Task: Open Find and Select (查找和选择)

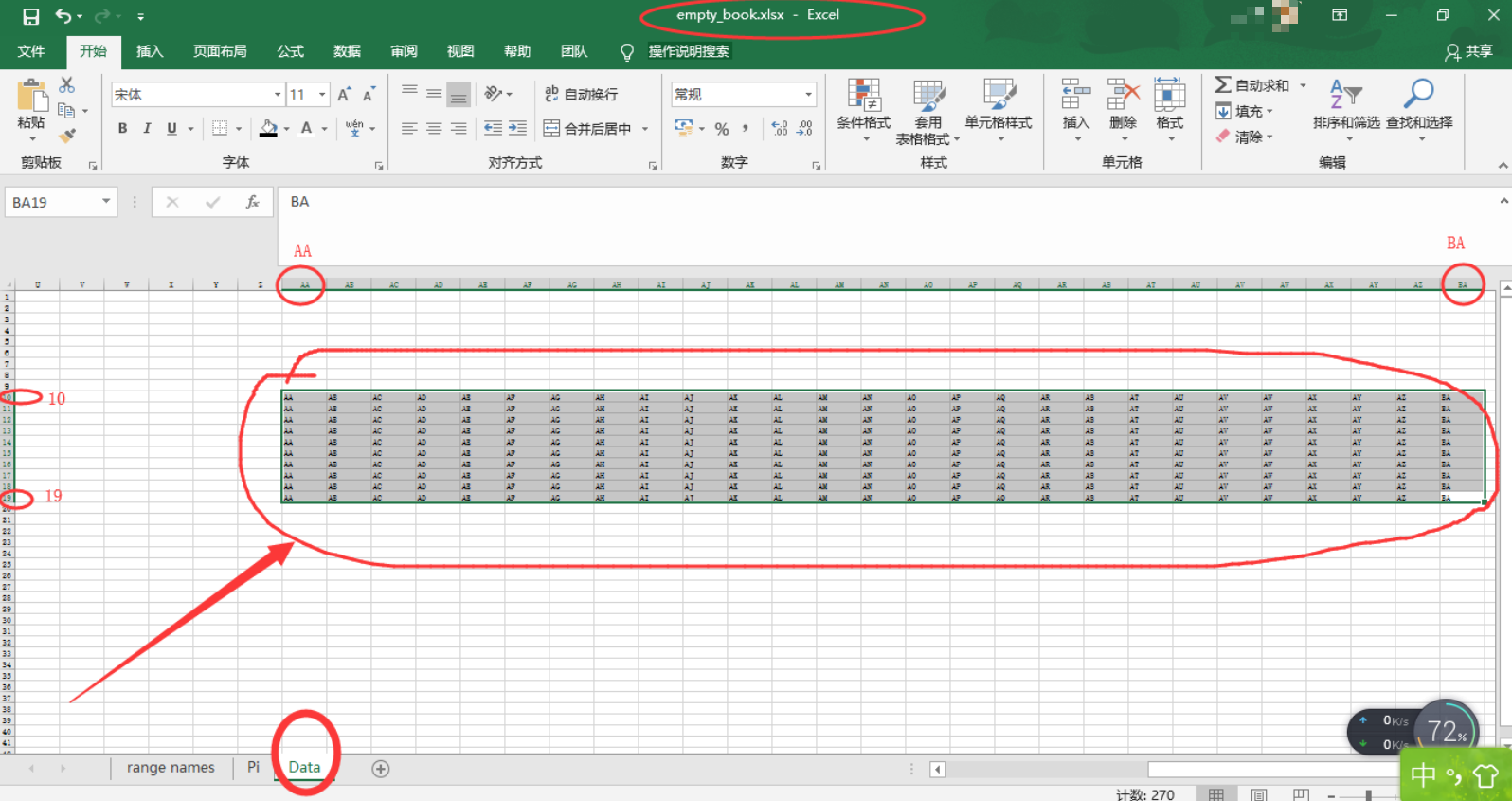Action: pos(1419,109)
